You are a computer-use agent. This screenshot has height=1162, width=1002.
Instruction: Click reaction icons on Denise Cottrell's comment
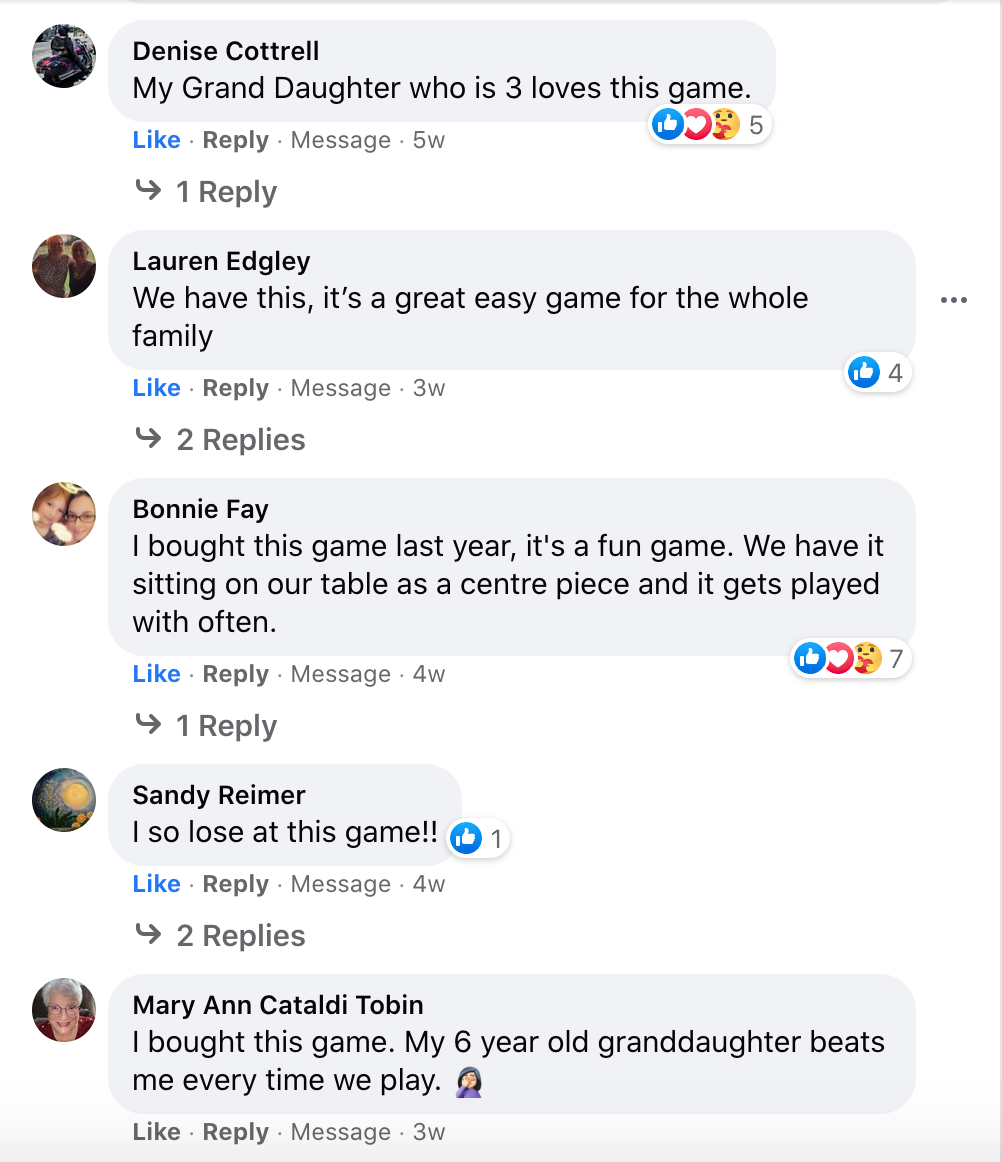pos(697,125)
